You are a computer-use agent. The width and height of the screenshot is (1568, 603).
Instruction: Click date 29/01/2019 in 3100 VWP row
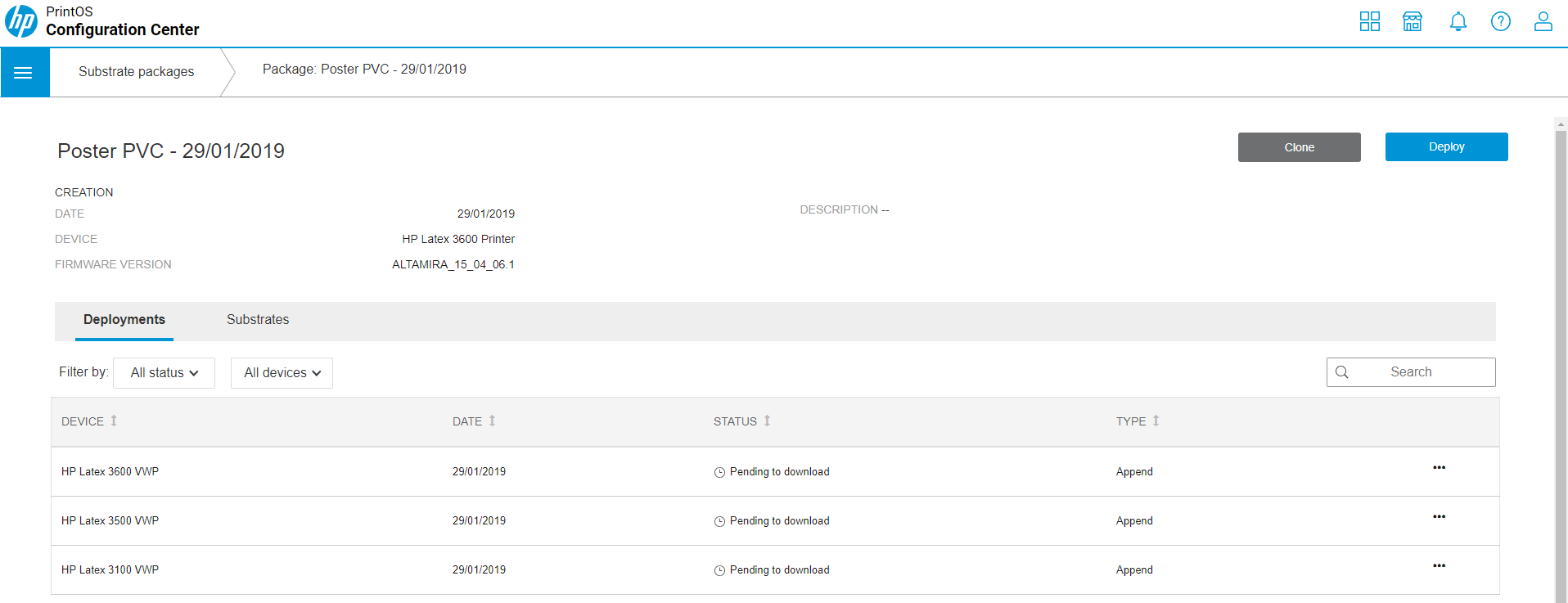tap(479, 570)
